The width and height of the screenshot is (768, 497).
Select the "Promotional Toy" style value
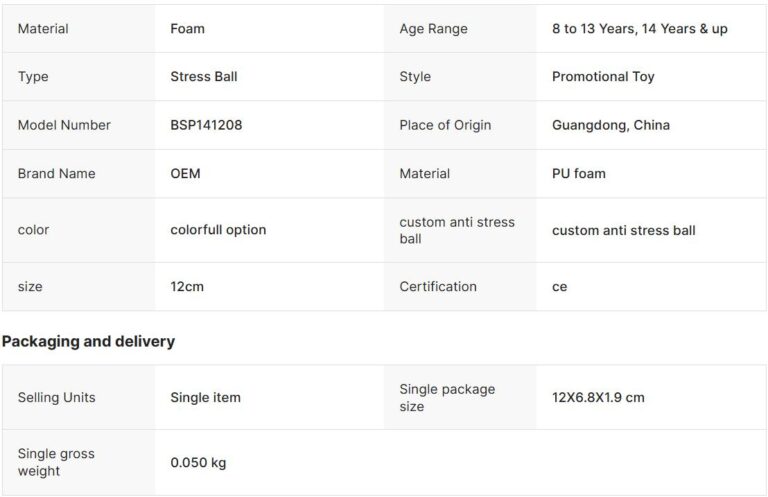point(603,77)
